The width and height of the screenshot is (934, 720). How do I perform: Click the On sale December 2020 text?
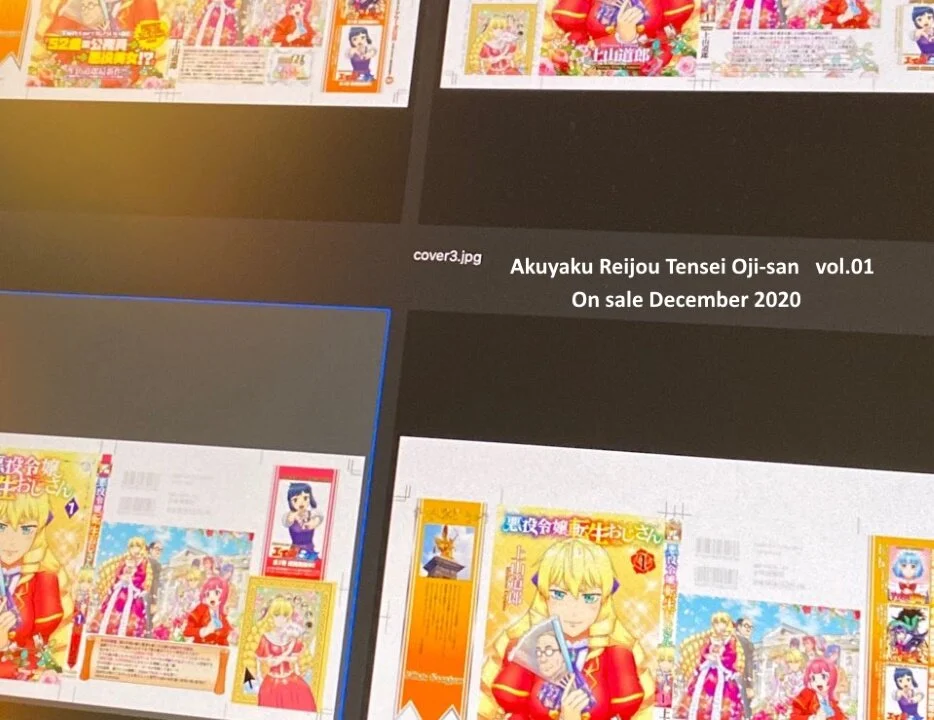[x=686, y=299]
